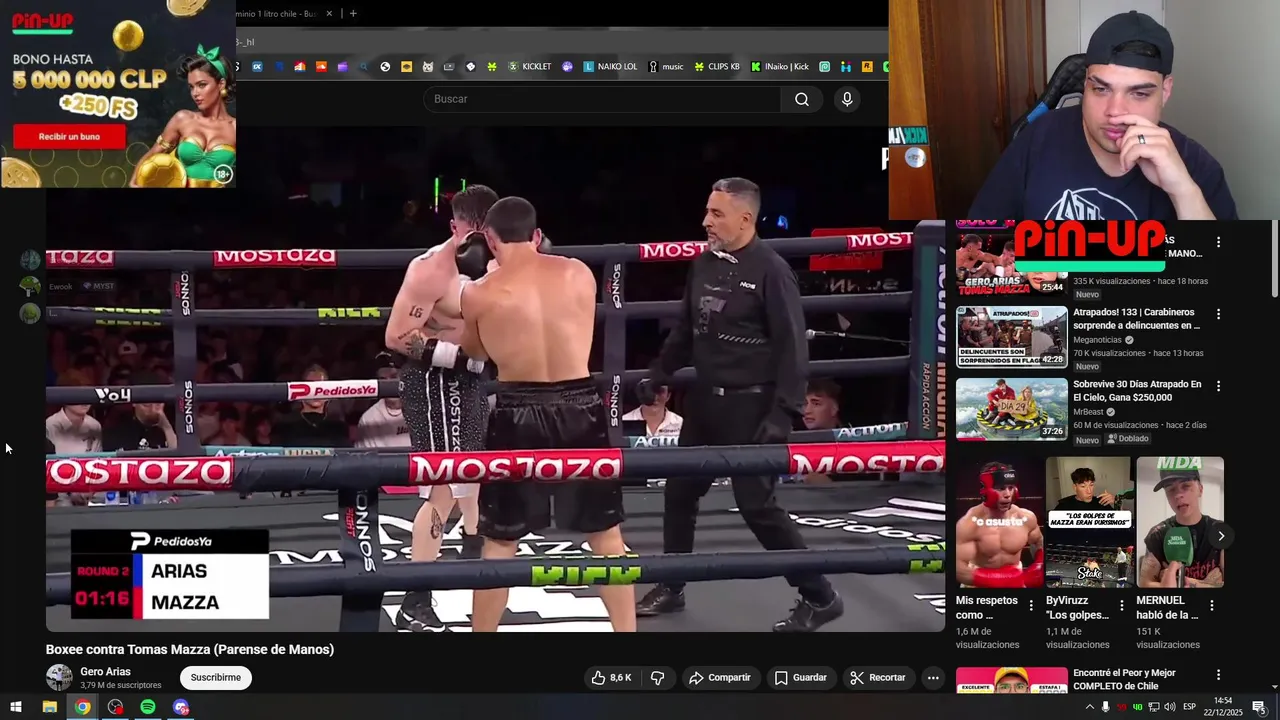Focus the Buscar search field
Image resolution: width=1280 pixels, height=720 pixels.
point(602,99)
